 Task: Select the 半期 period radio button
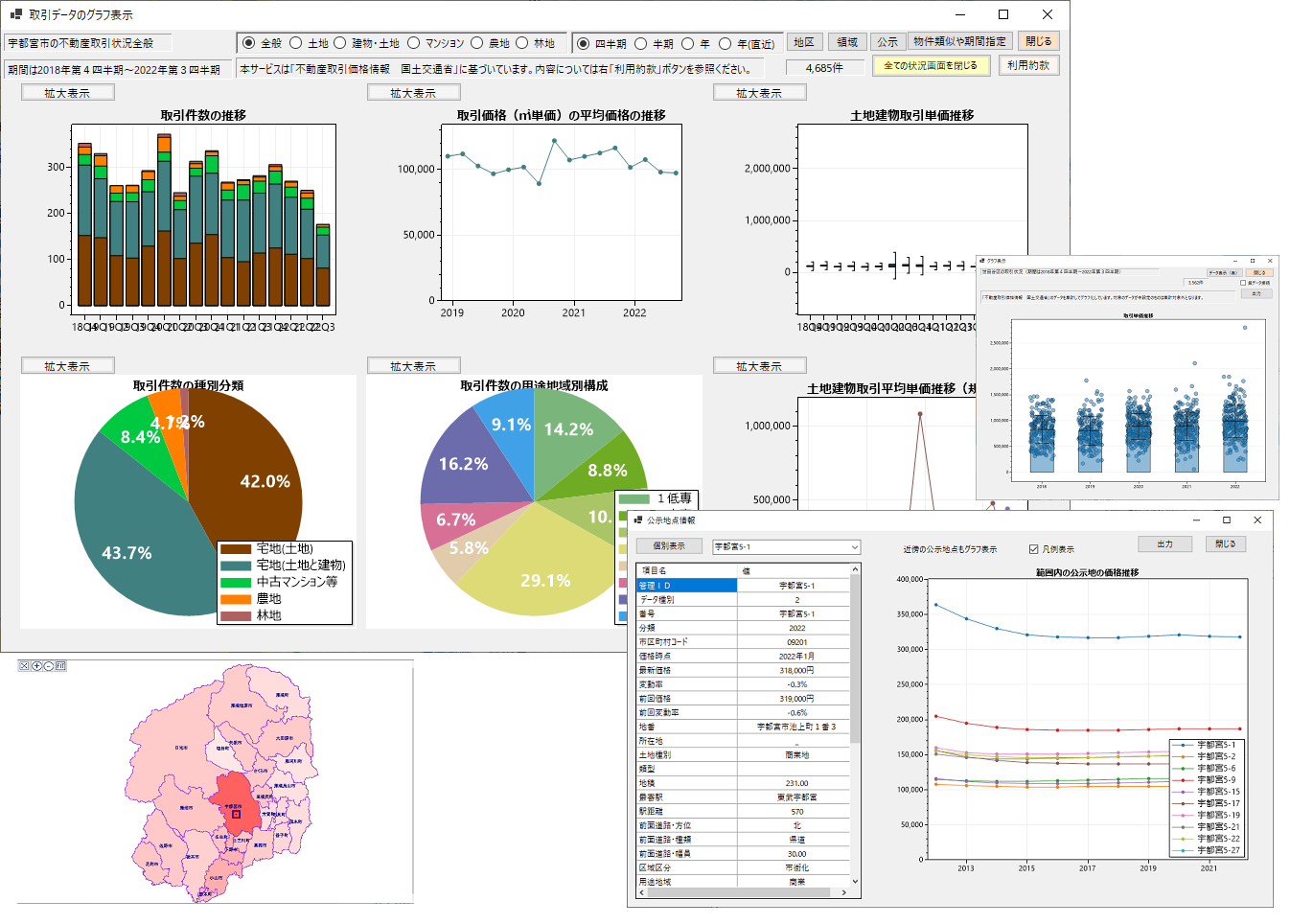(x=641, y=44)
